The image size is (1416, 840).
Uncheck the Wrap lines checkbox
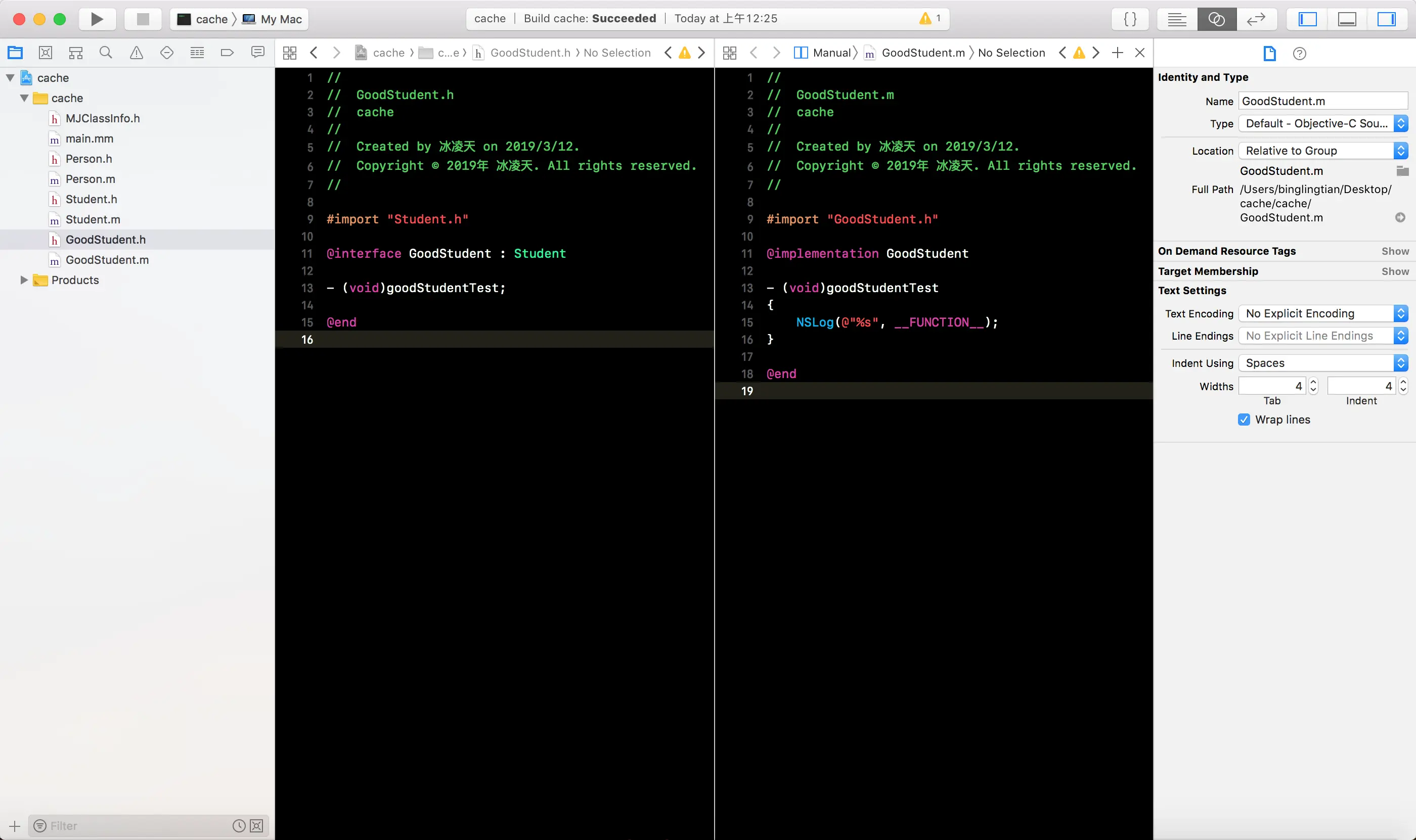[1244, 419]
